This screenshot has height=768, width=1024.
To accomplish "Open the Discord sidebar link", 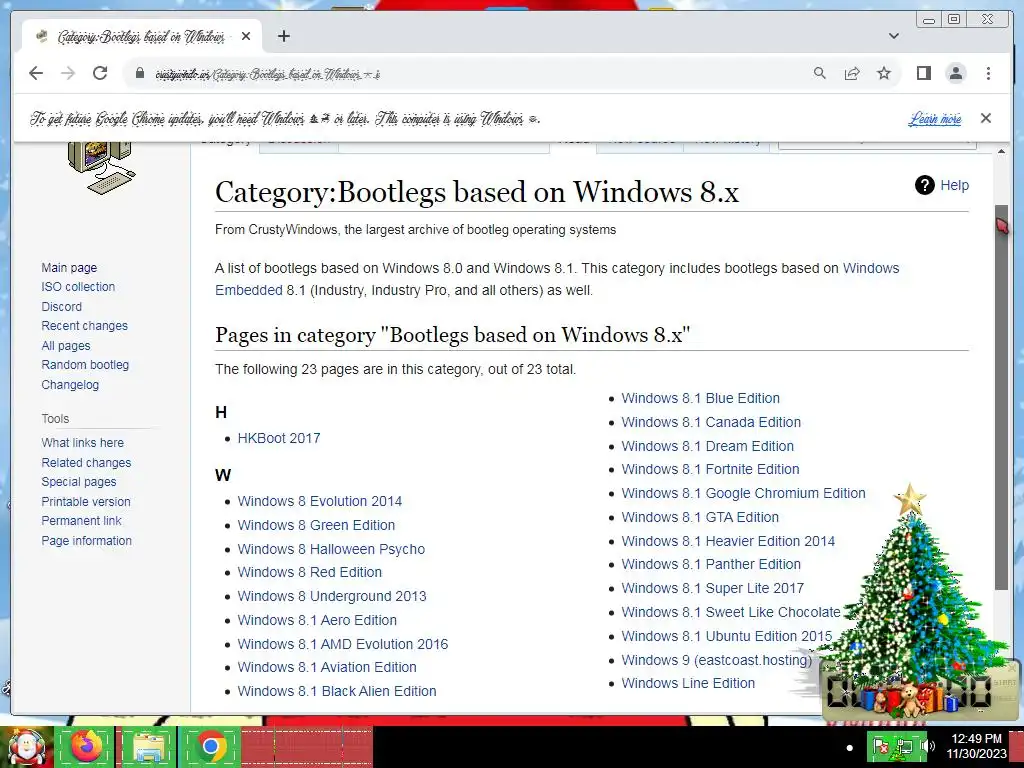I will pyautogui.click(x=61, y=306).
